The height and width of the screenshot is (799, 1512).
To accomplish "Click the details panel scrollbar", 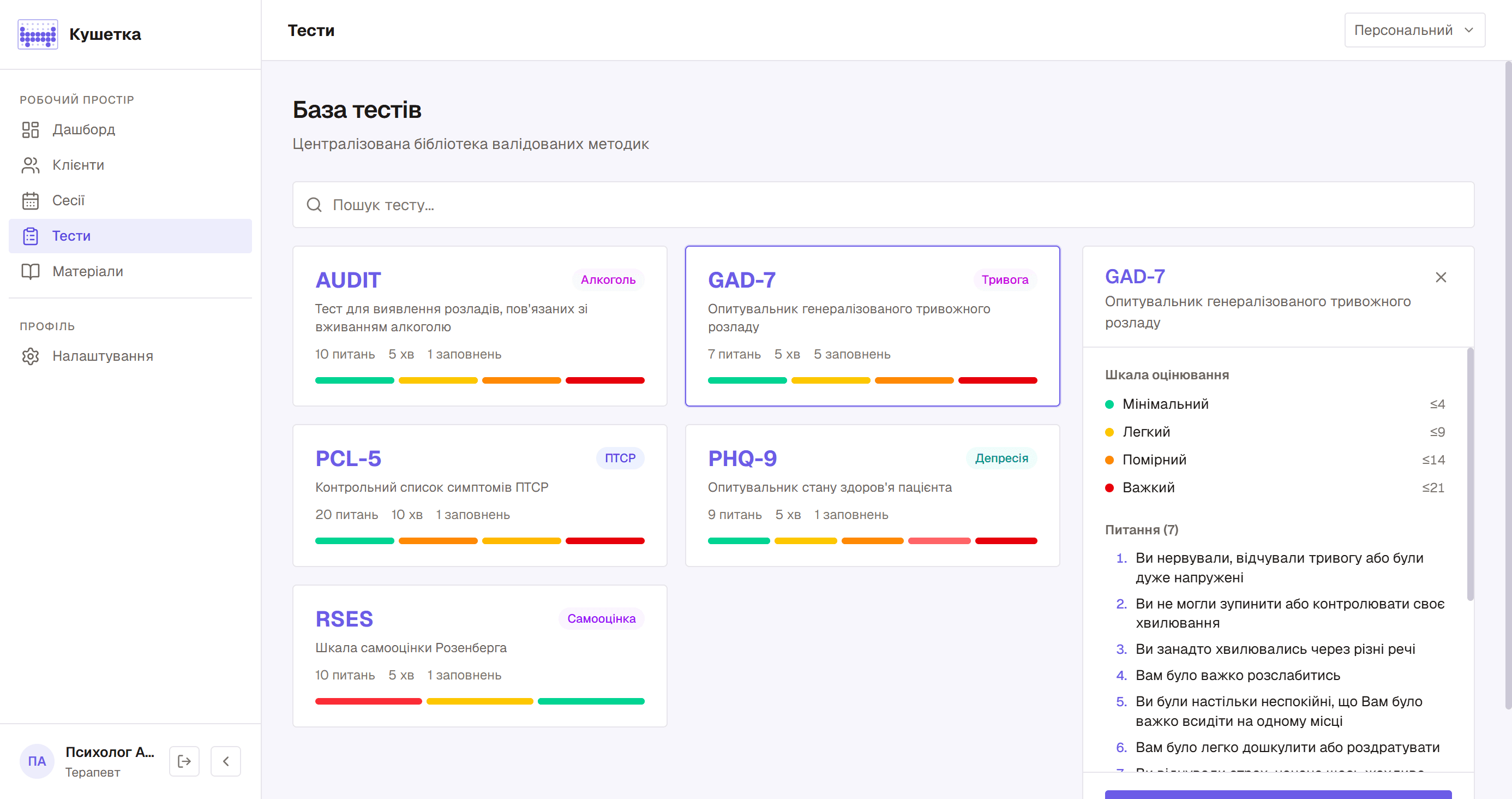I will [x=1471, y=474].
